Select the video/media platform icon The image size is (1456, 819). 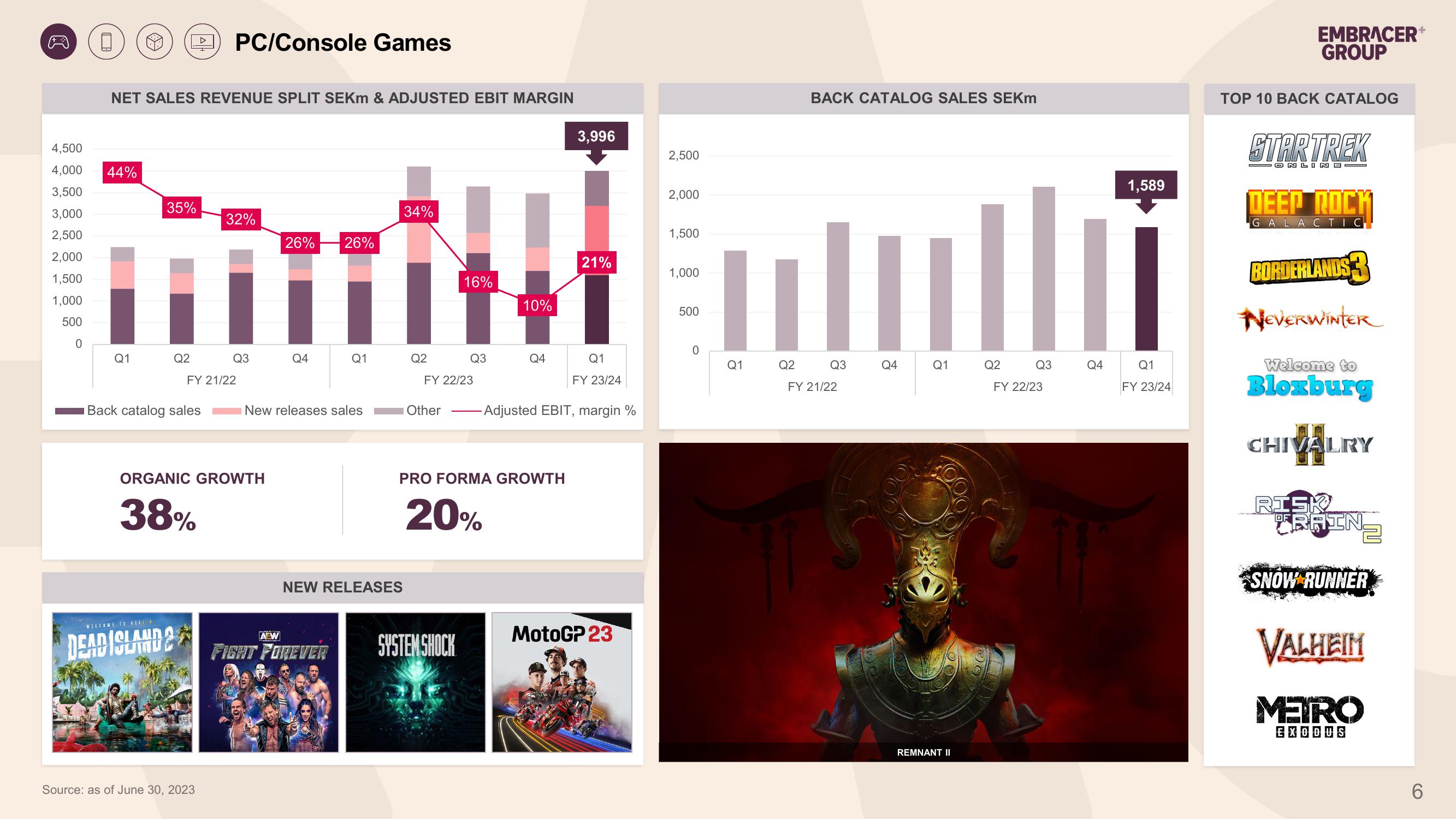[x=201, y=41]
